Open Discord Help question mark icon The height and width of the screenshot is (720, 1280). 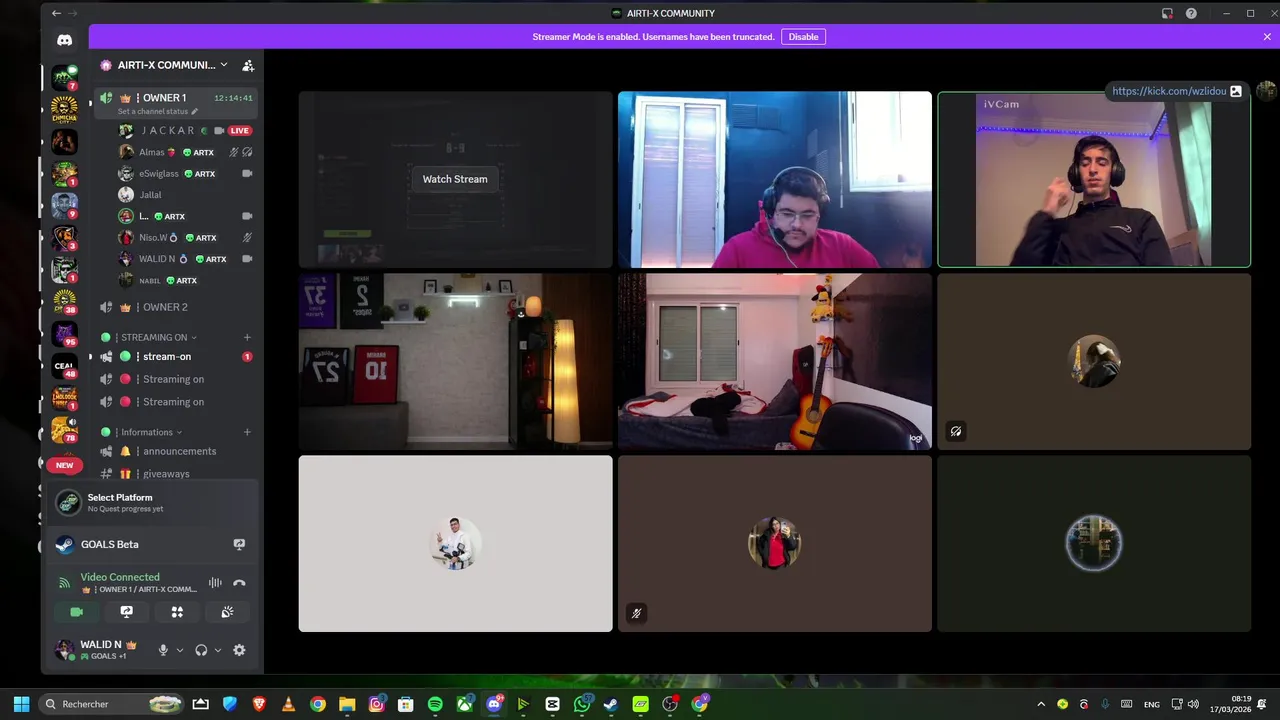pos(1191,13)
